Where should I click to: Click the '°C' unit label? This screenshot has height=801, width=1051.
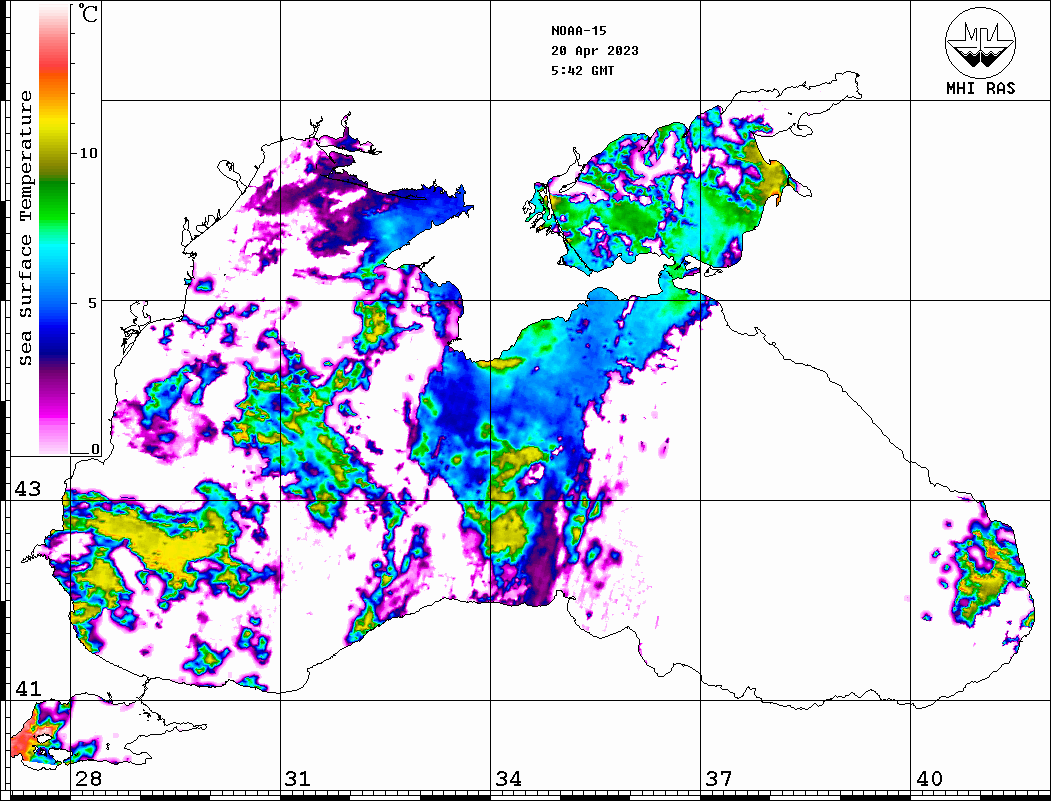click(88, 13)
